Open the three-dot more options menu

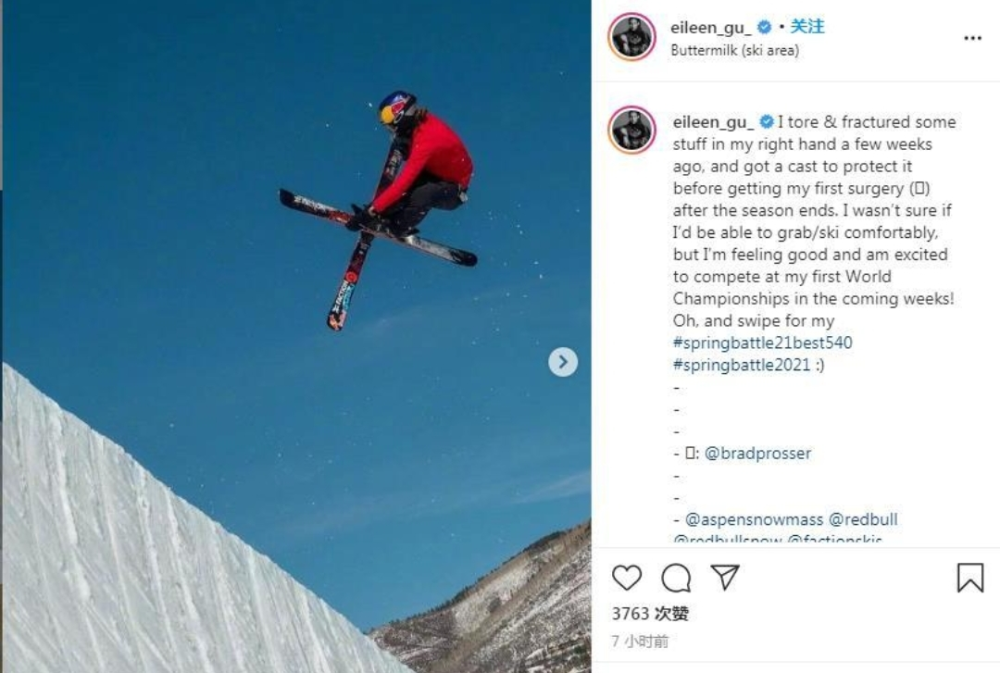[x=972, y=38]
